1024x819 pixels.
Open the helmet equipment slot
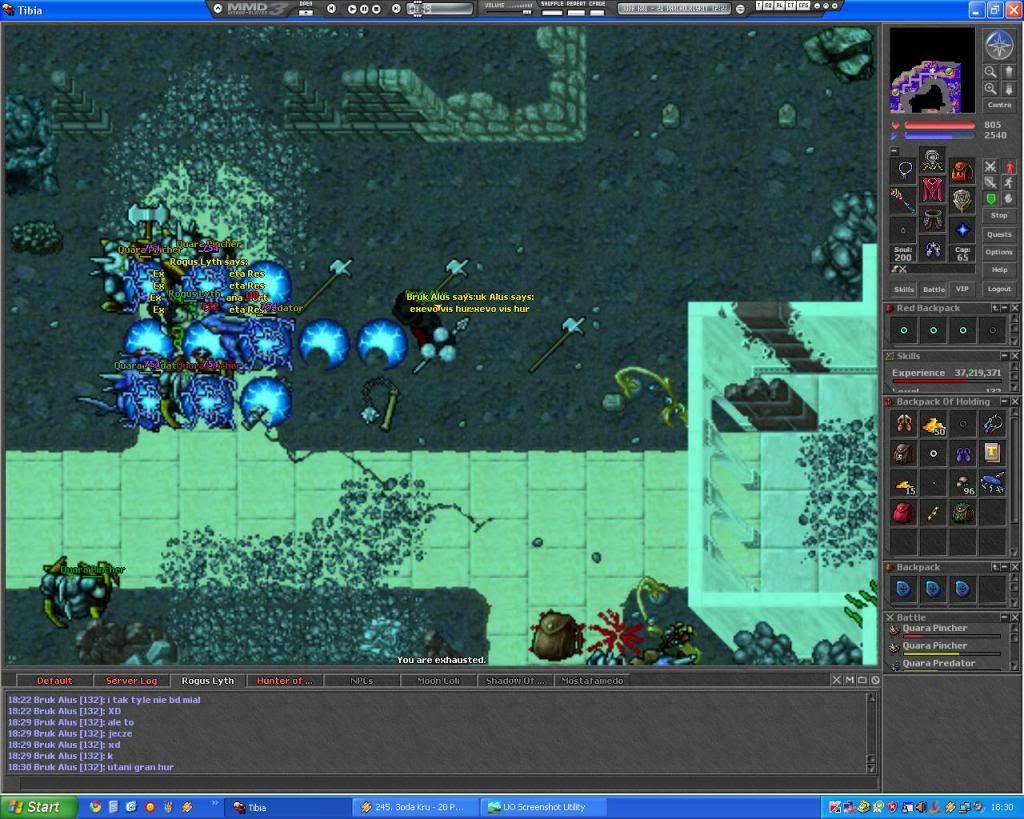click(933, 161)
